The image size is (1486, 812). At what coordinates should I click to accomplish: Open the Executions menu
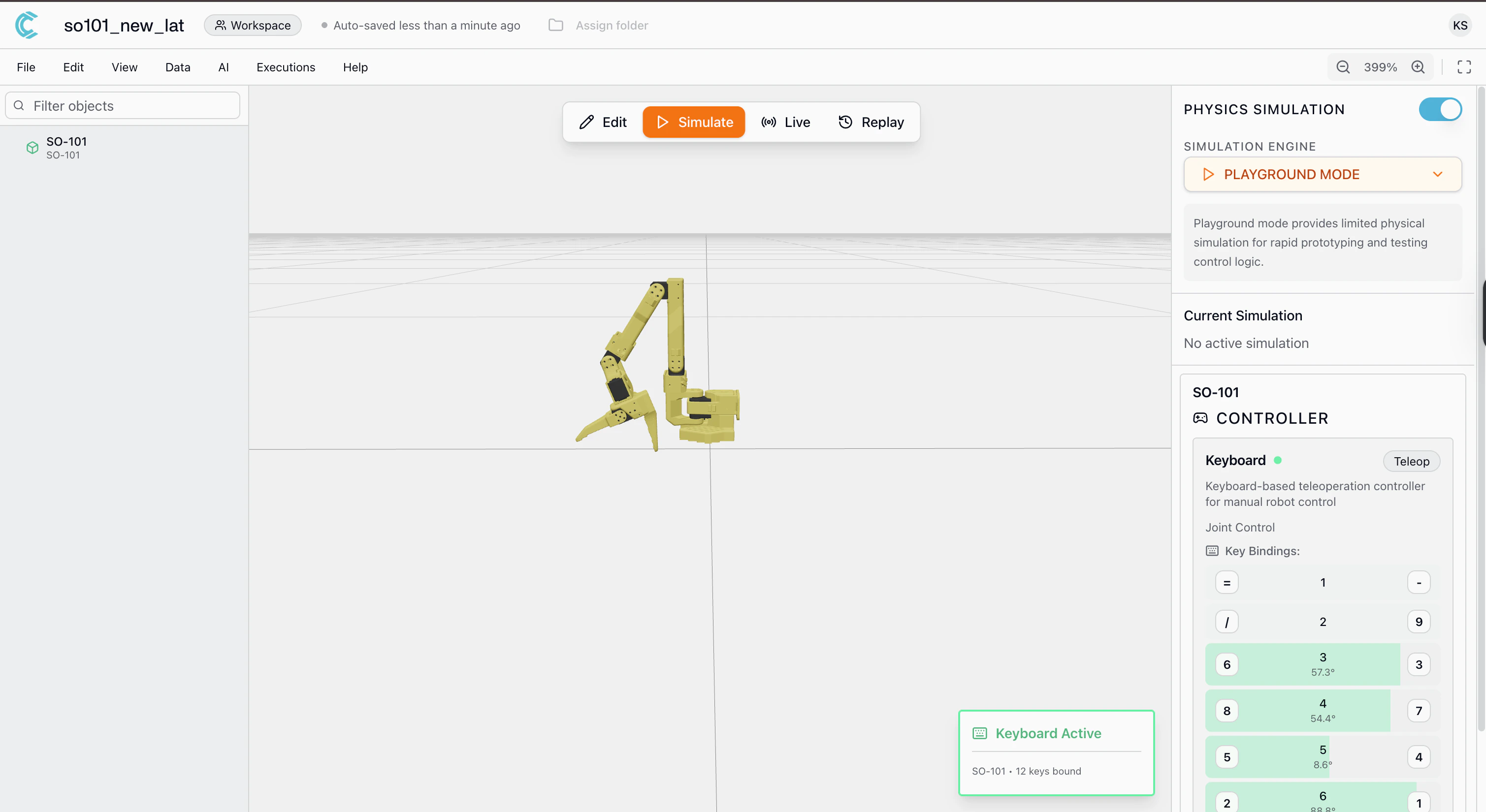coord(286,67)
